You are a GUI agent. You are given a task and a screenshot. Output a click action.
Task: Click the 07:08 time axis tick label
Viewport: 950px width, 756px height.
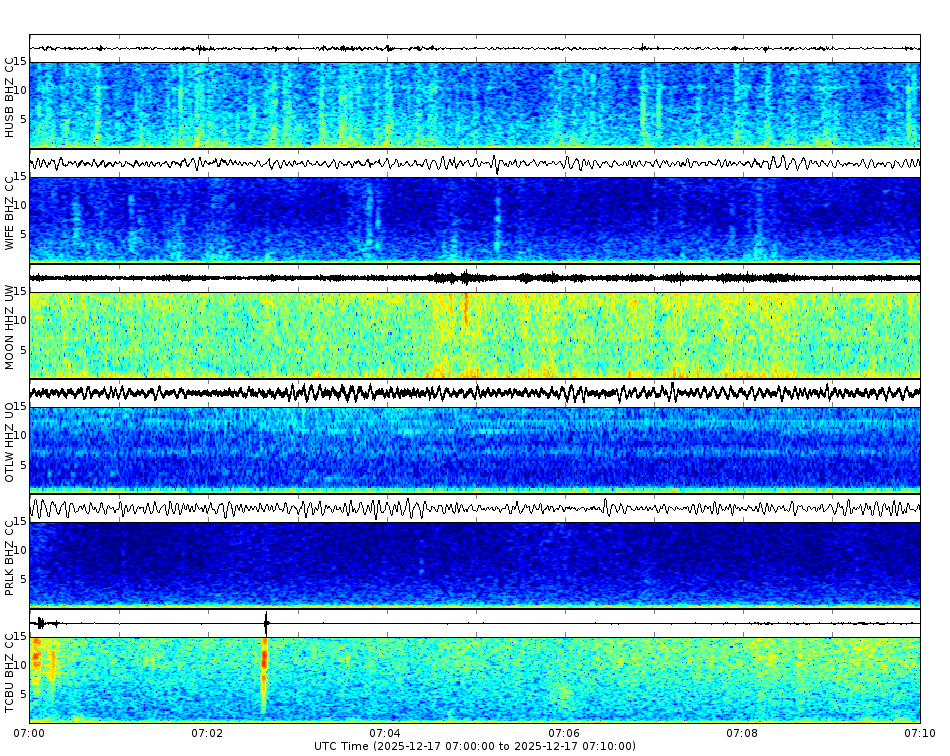741,731
